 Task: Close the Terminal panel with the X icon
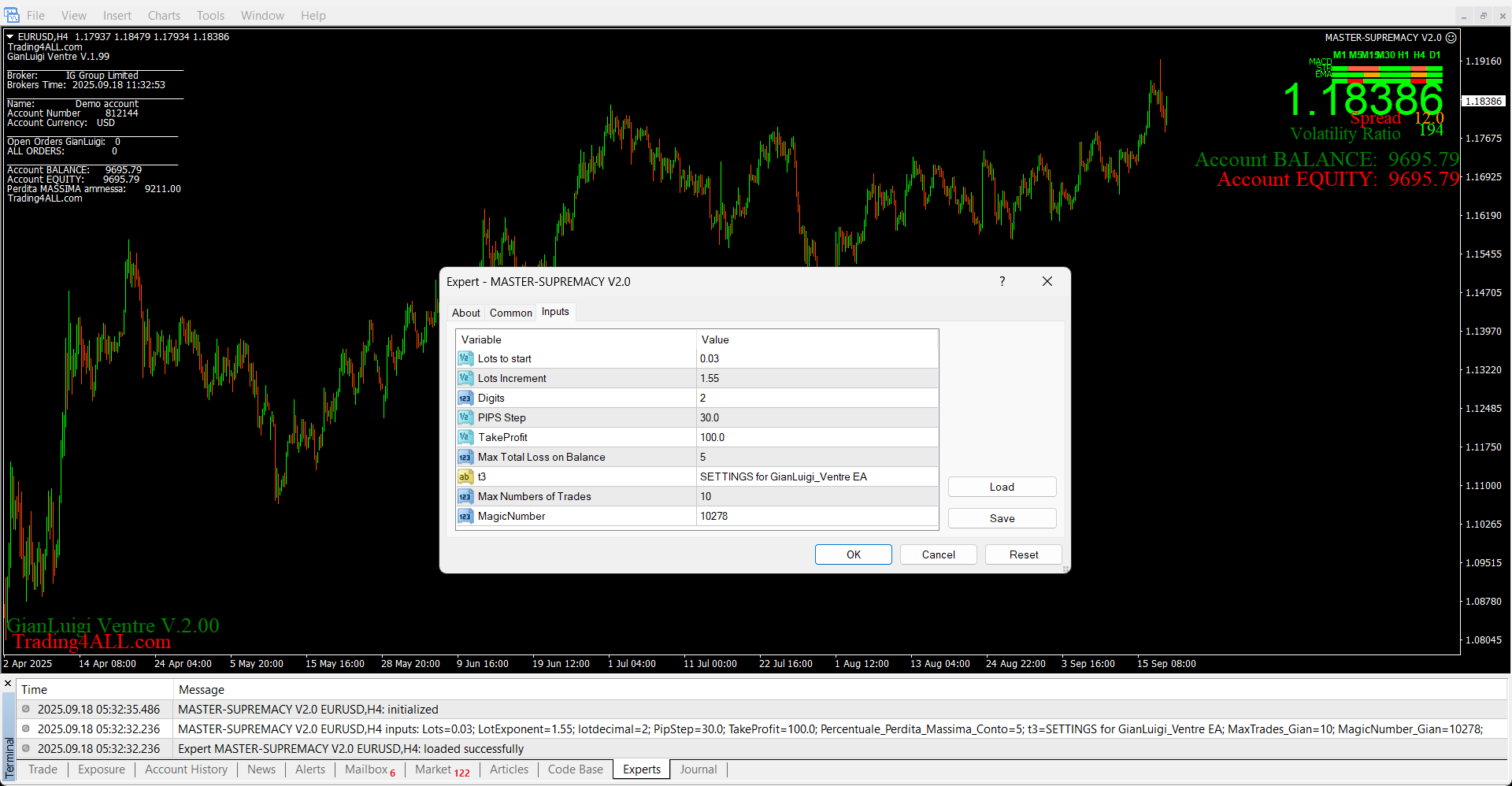[8, 683]
